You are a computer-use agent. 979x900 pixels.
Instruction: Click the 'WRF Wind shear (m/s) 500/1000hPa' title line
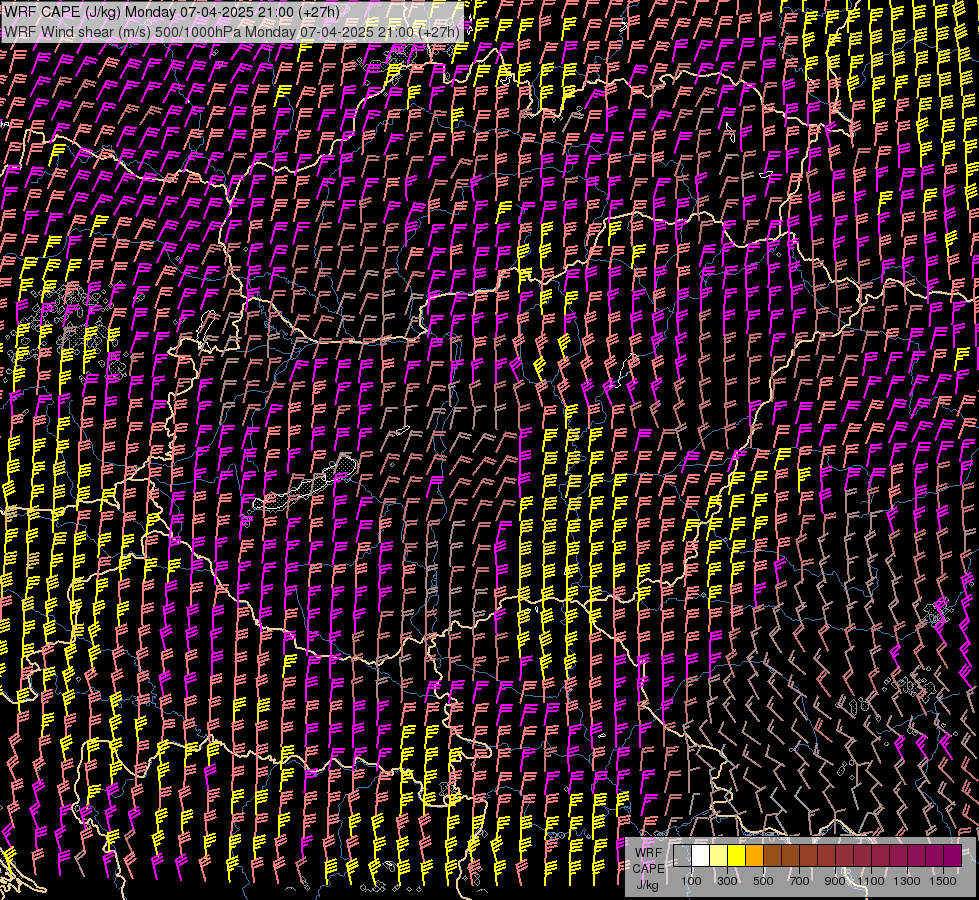pos(232,31)
